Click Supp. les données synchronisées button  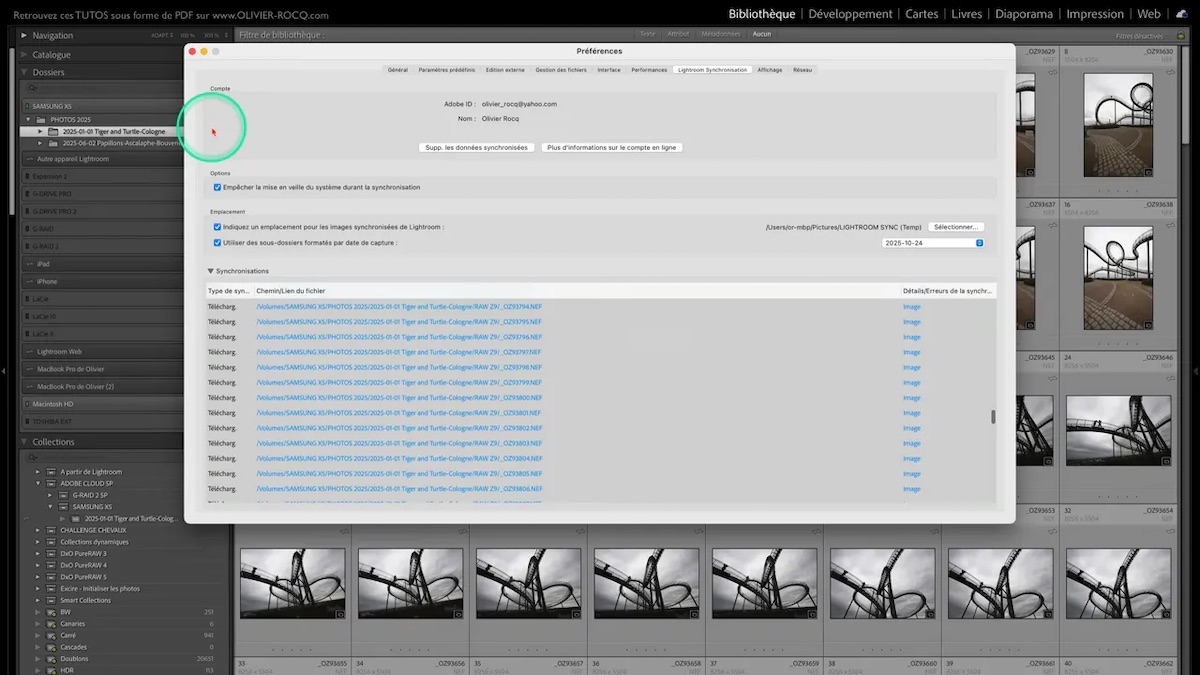[x=476, y=147]
